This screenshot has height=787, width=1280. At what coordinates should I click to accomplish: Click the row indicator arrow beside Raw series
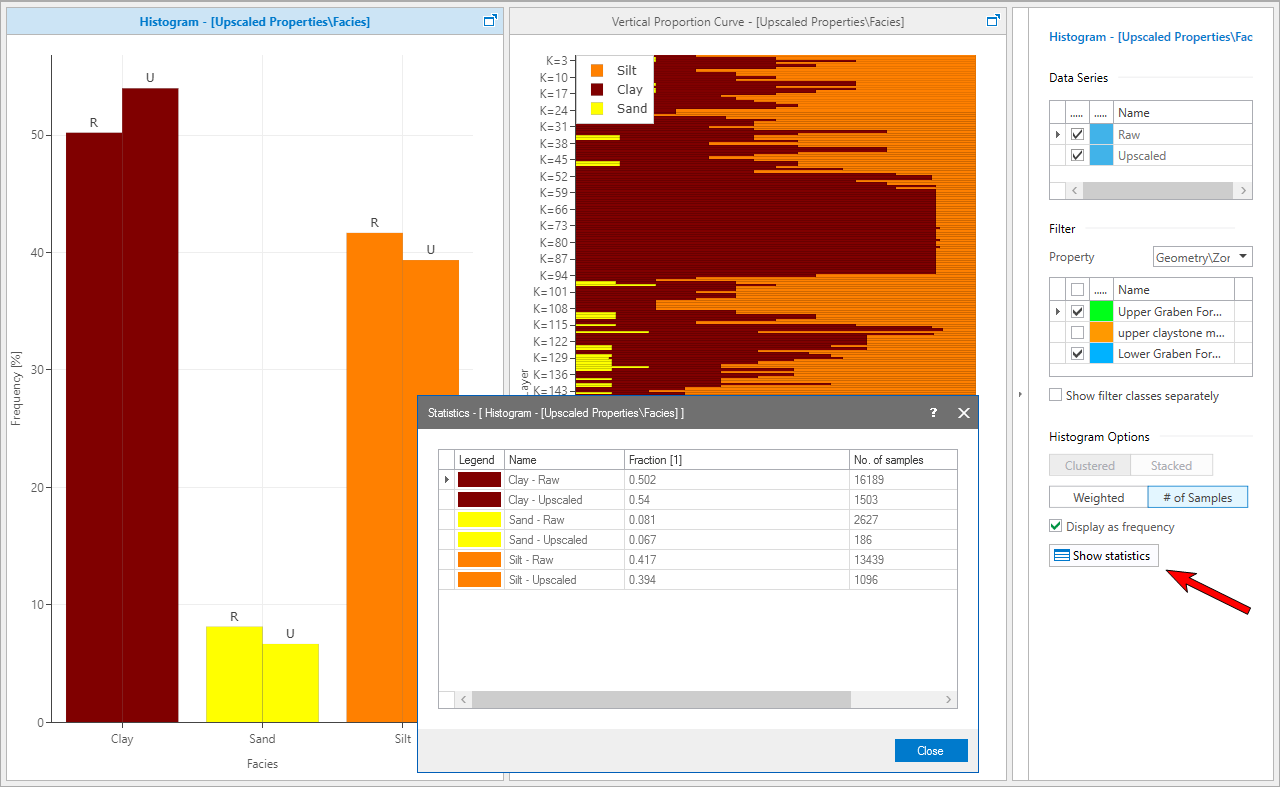(x=1058, y=134)
